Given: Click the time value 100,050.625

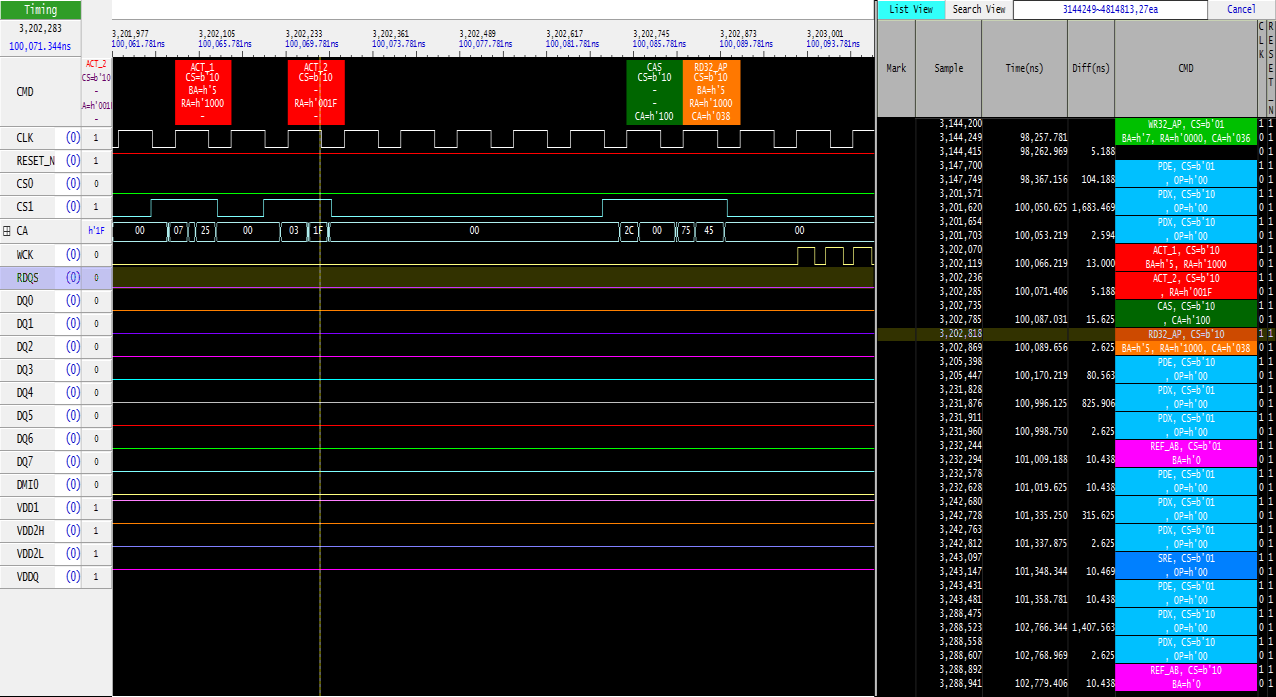Looking at the screenshot, I should [x=1040, y=207].
